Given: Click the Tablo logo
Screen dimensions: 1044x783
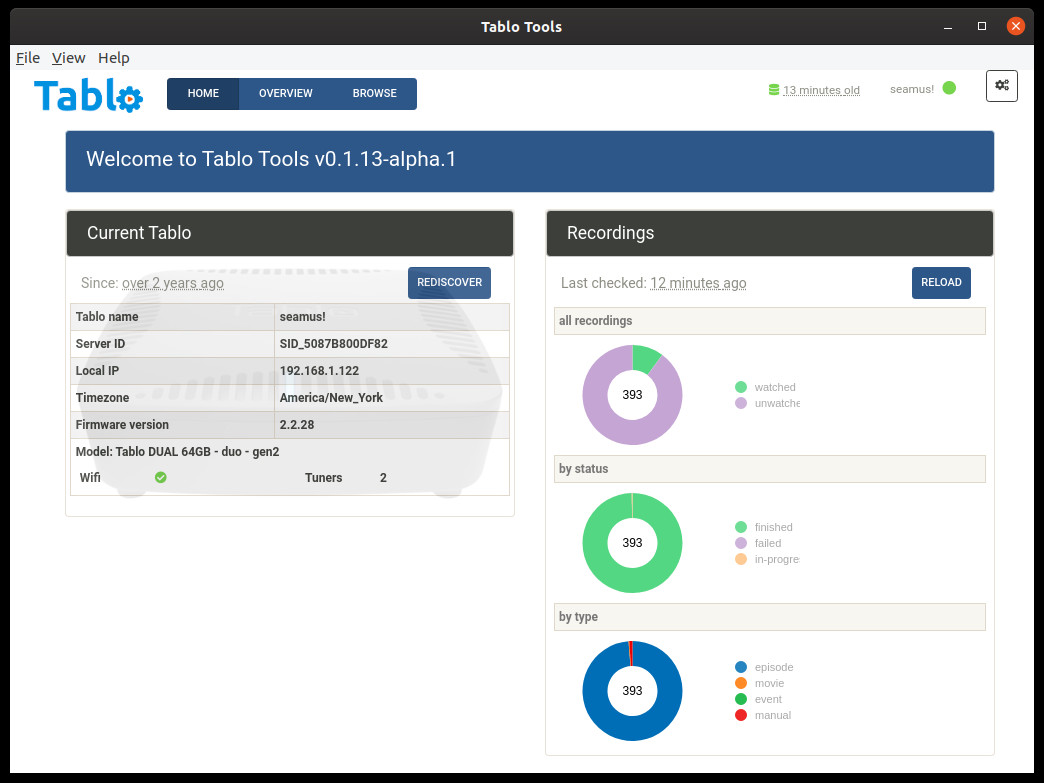Looking at the screenshot, I should (x=88, y=95).
